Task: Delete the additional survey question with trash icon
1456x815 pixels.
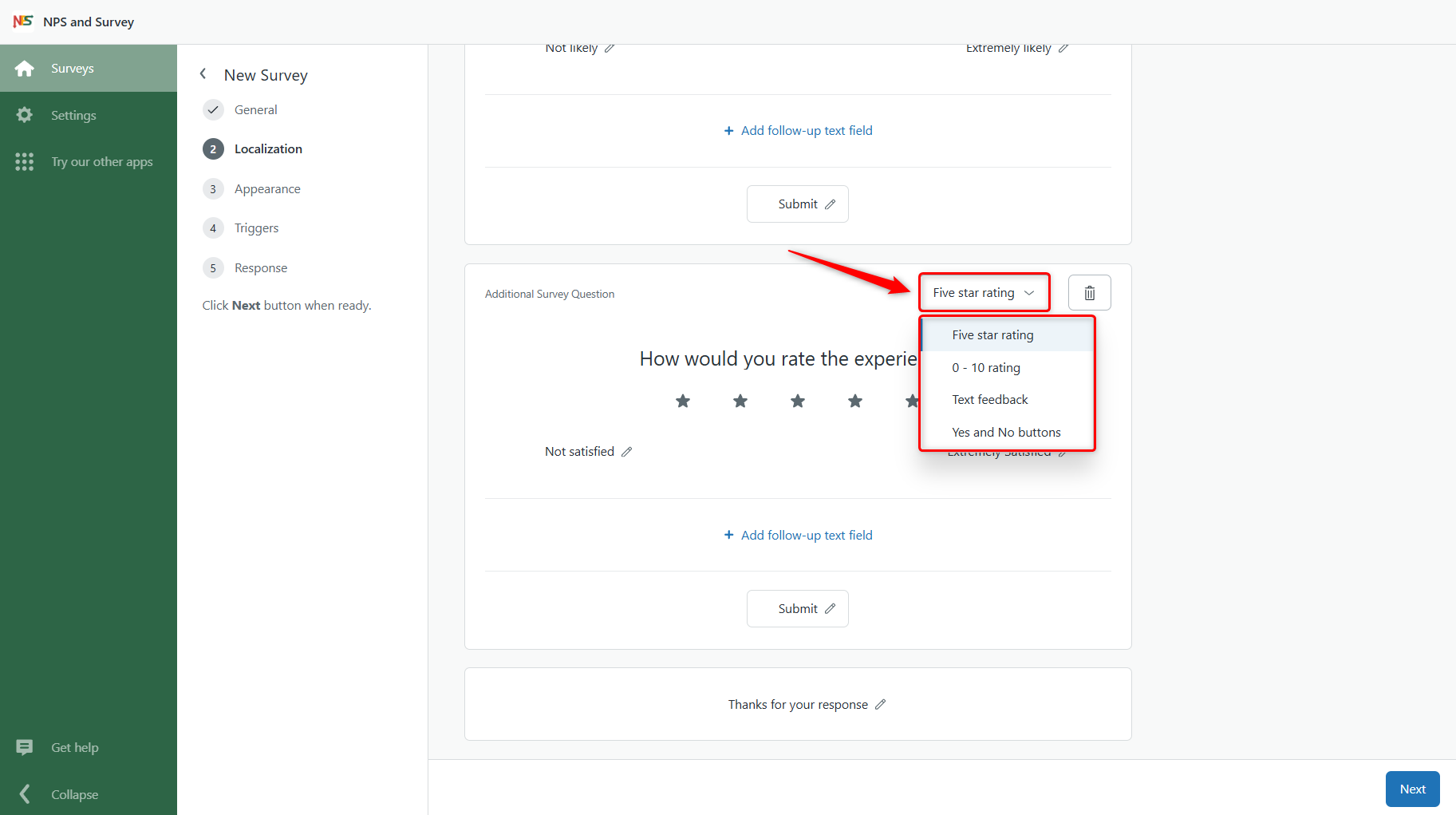Action: click(x=1089, y=292)
